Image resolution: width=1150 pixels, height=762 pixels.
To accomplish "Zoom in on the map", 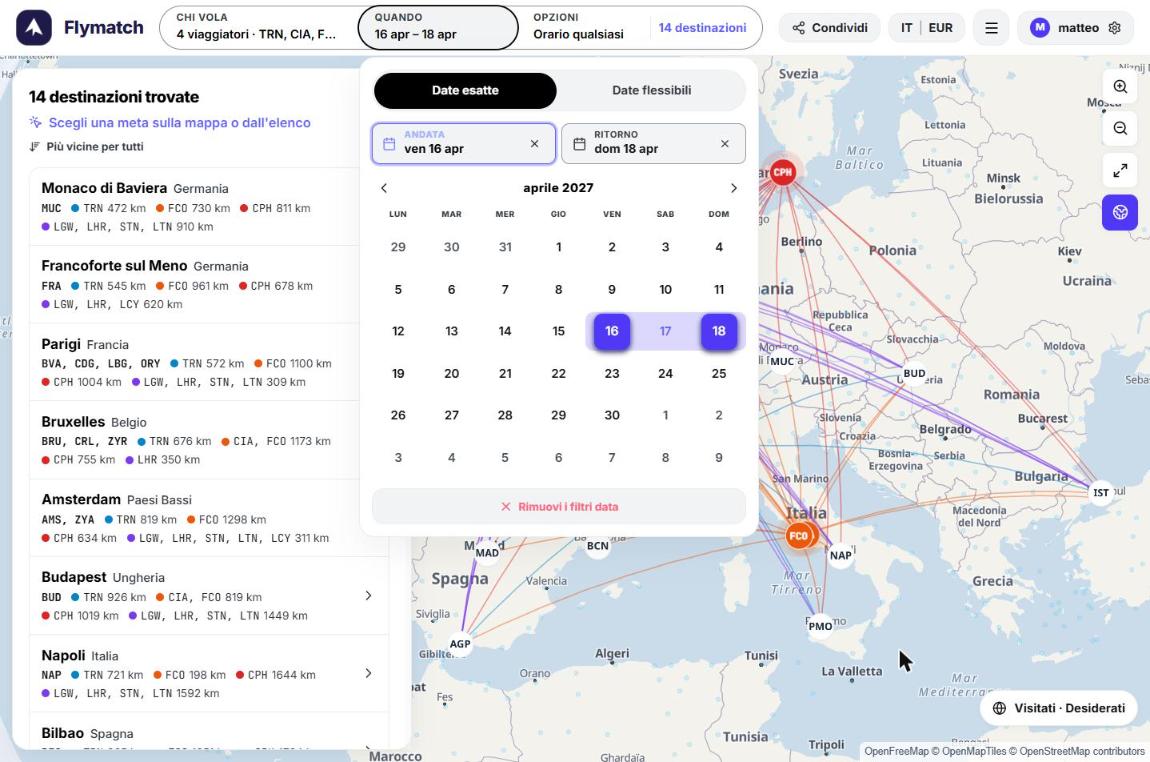I will click(1120, 87).
